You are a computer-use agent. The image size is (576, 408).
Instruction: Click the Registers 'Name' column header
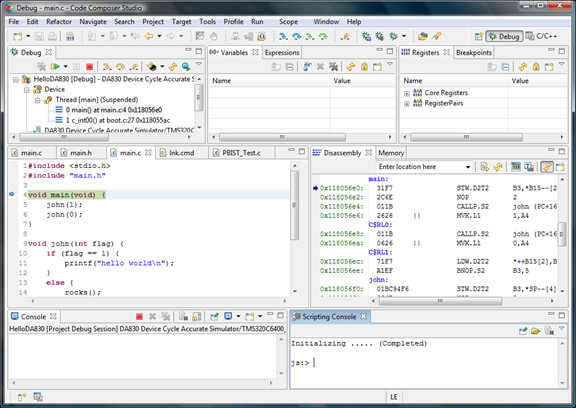pyautogui.click(x=454, y=81)
